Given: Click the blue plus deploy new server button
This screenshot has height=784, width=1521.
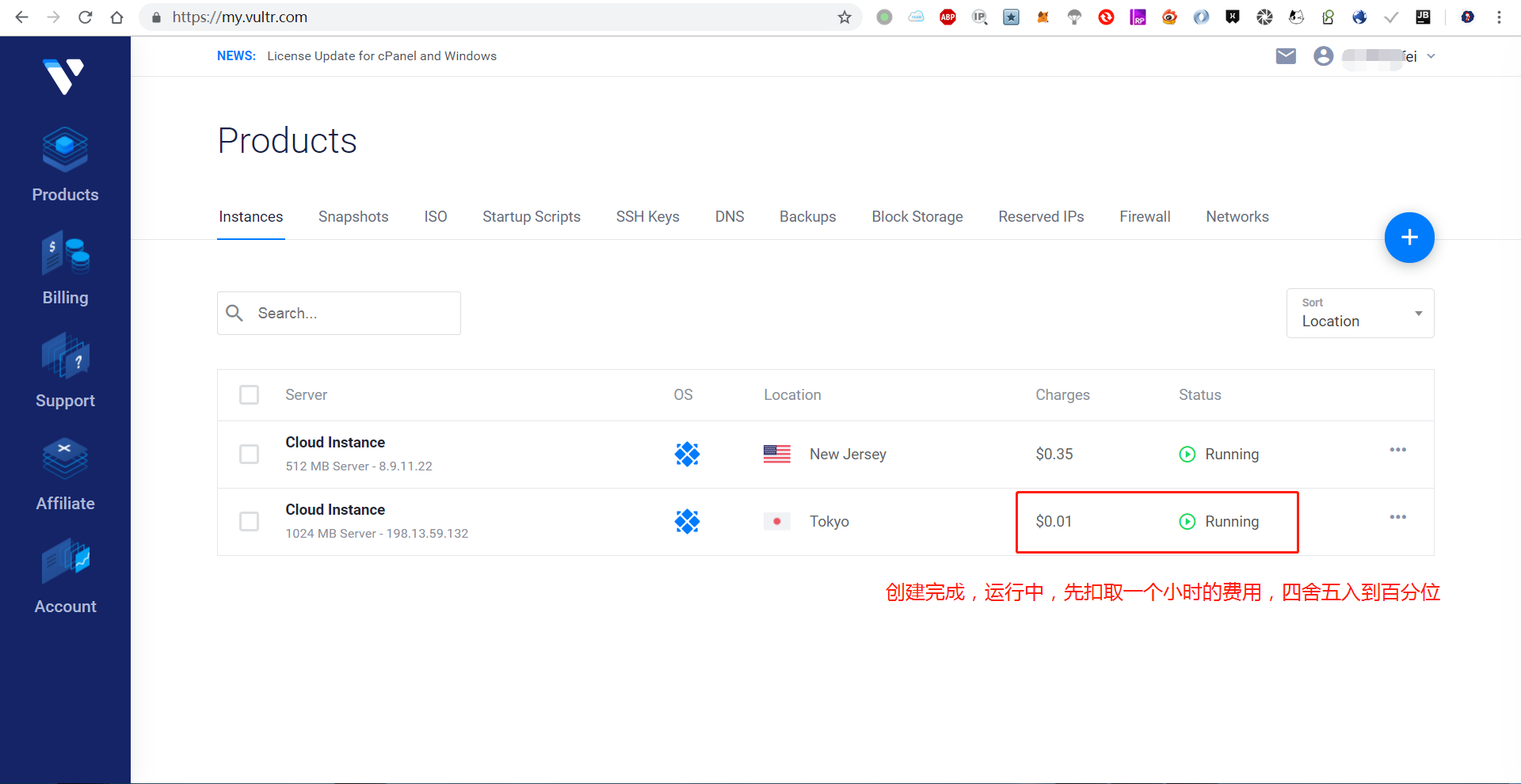Looking at the screenshot, I should [x=1409, y=238].
